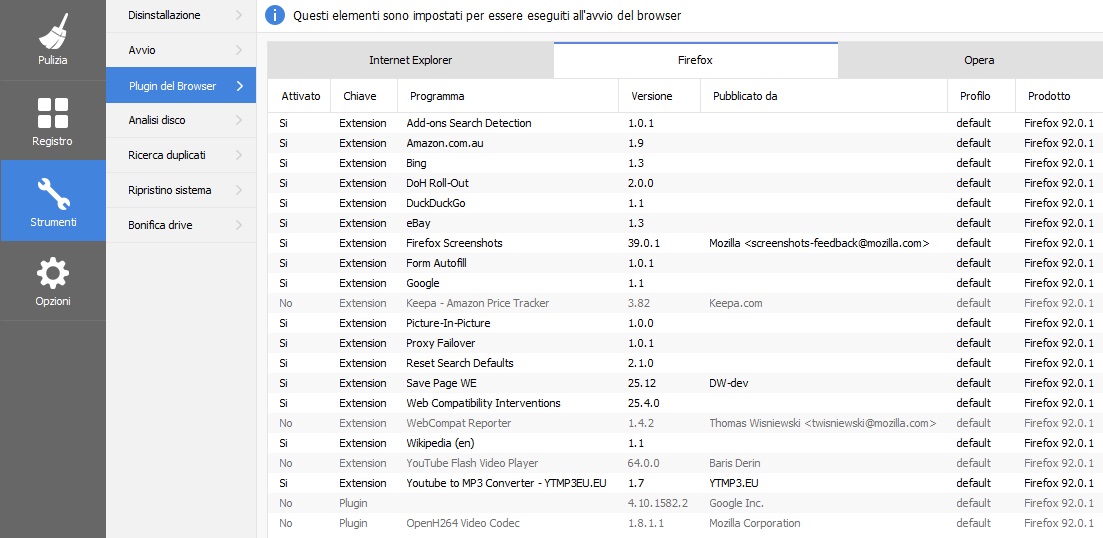Image resolution: width=1103 pixels, height=538 pixels.
Task: Expand the Avvio chevron arrow
Action: click(x=239, y=51)
